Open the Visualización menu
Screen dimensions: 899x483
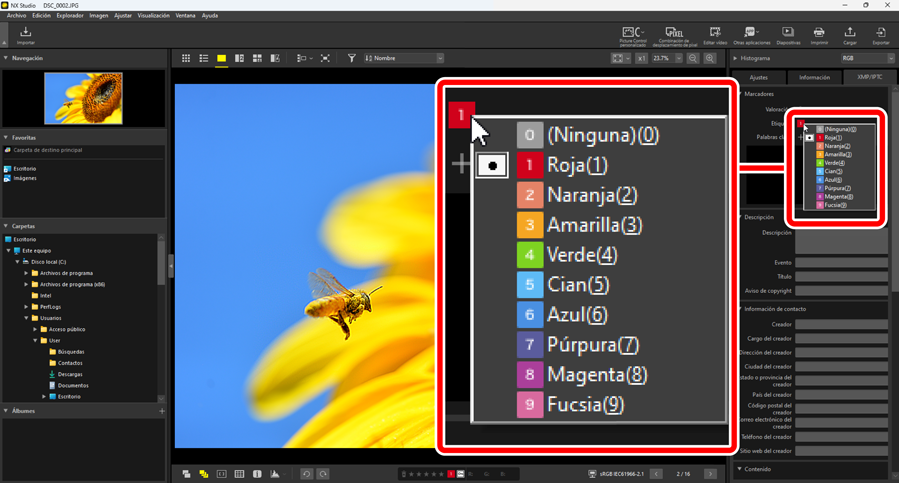click(x=153, y=16)
